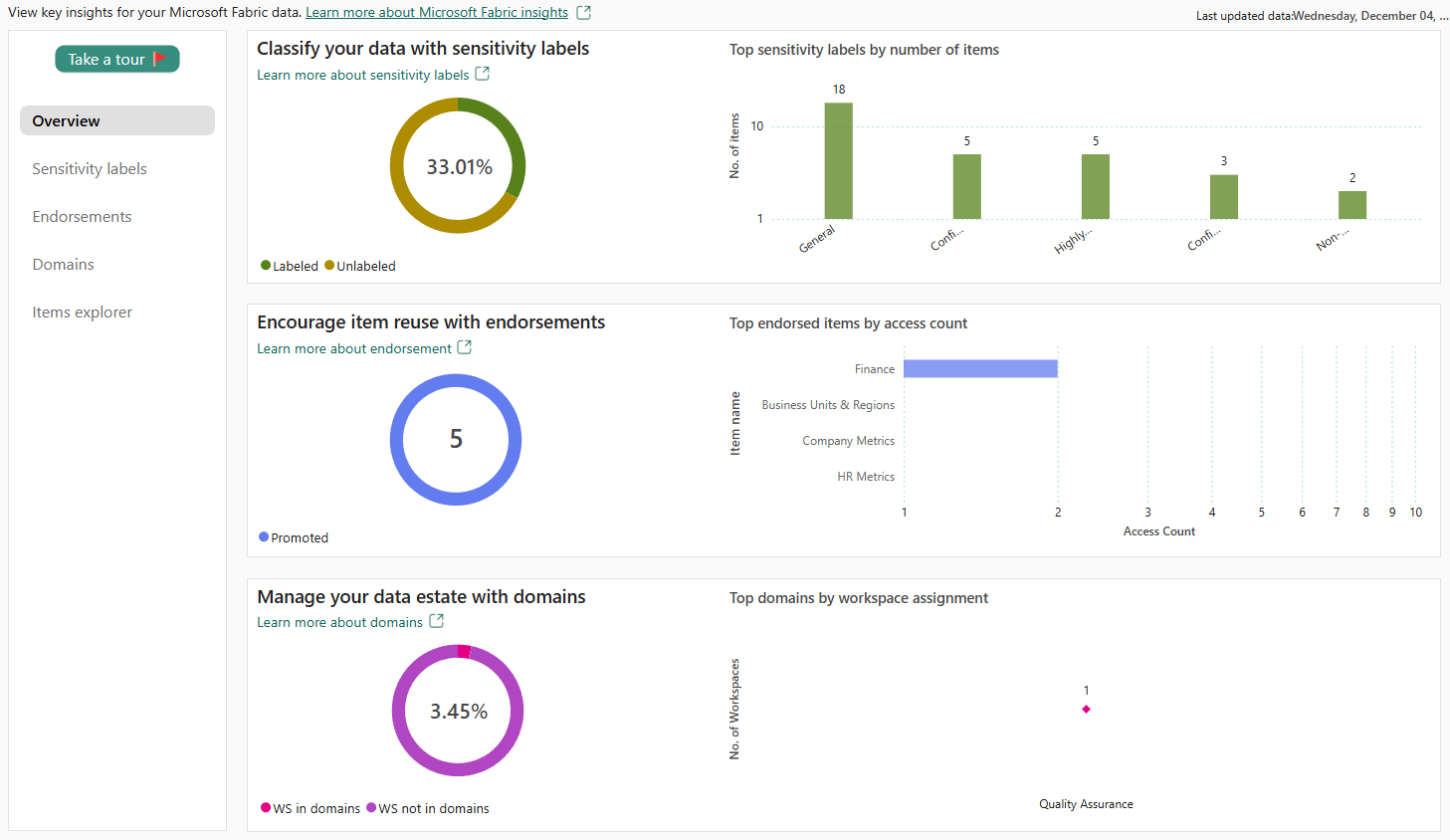Click the green Labeled legend dot
This screenshot has height=840, width=1450.
[x=266, y=266]
